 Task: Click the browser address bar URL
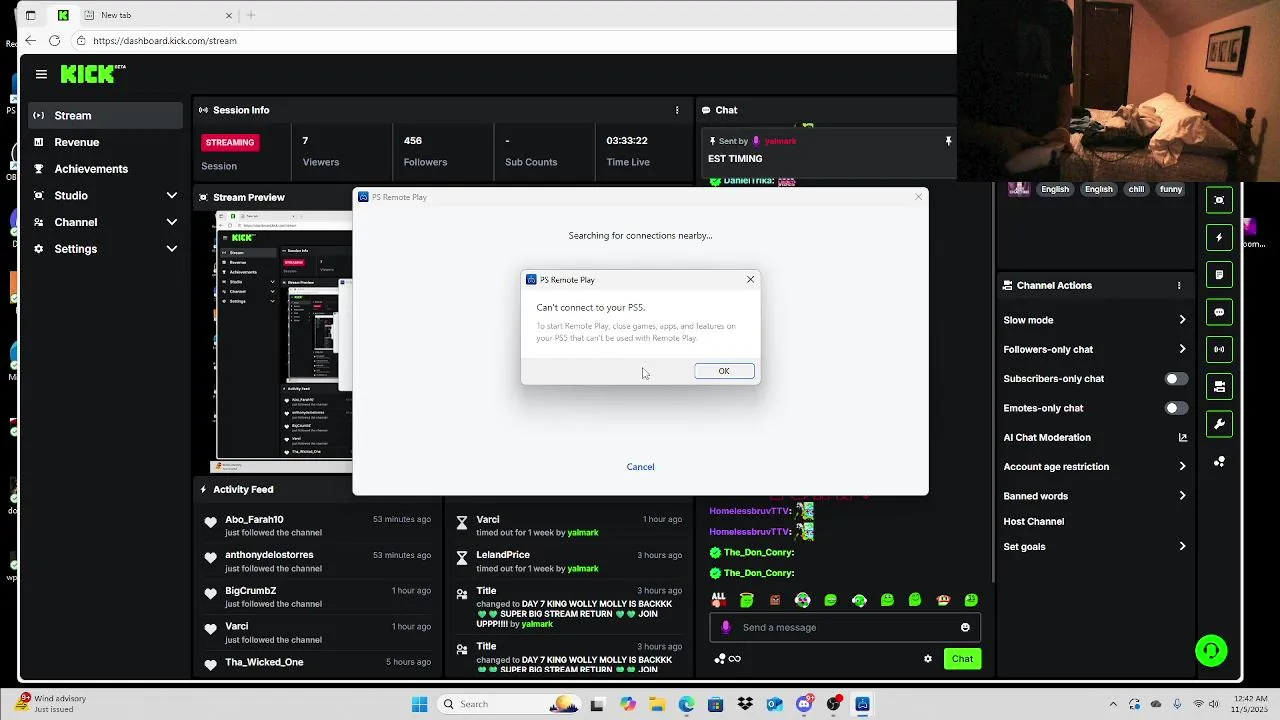(x=165, y=41)
